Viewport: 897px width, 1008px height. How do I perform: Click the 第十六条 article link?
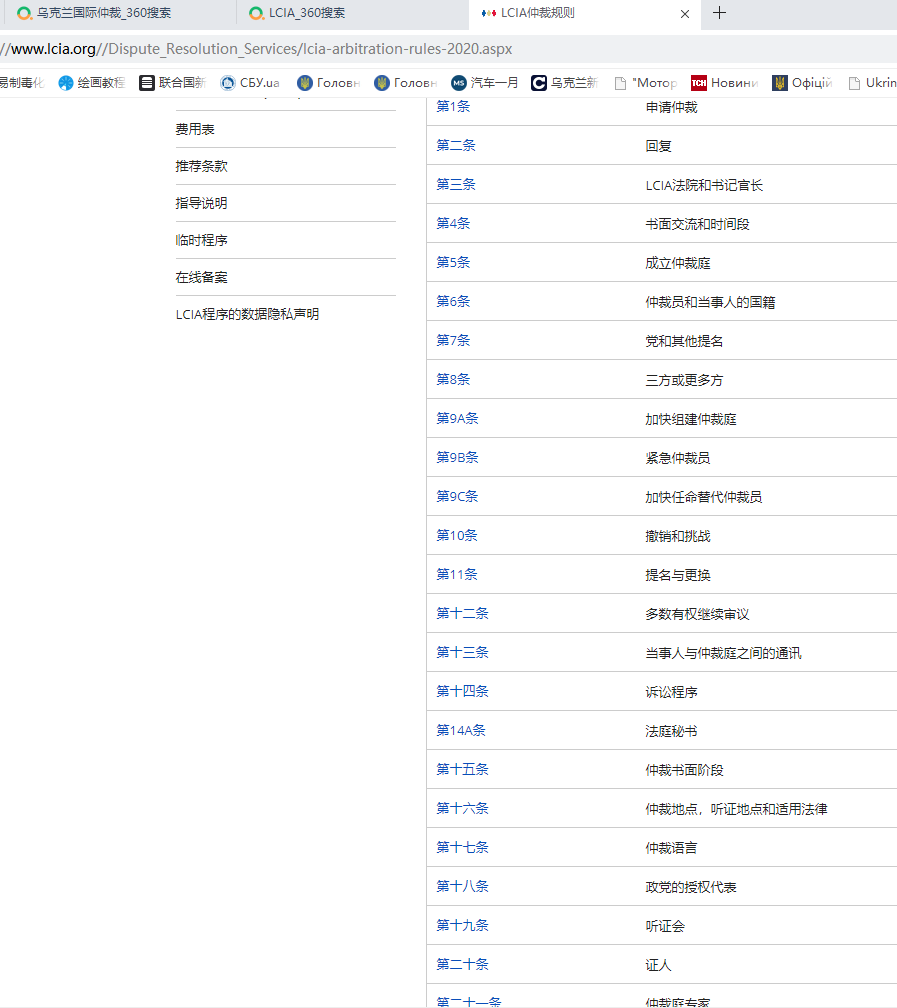pyautogui.click(x=462, y=808)
